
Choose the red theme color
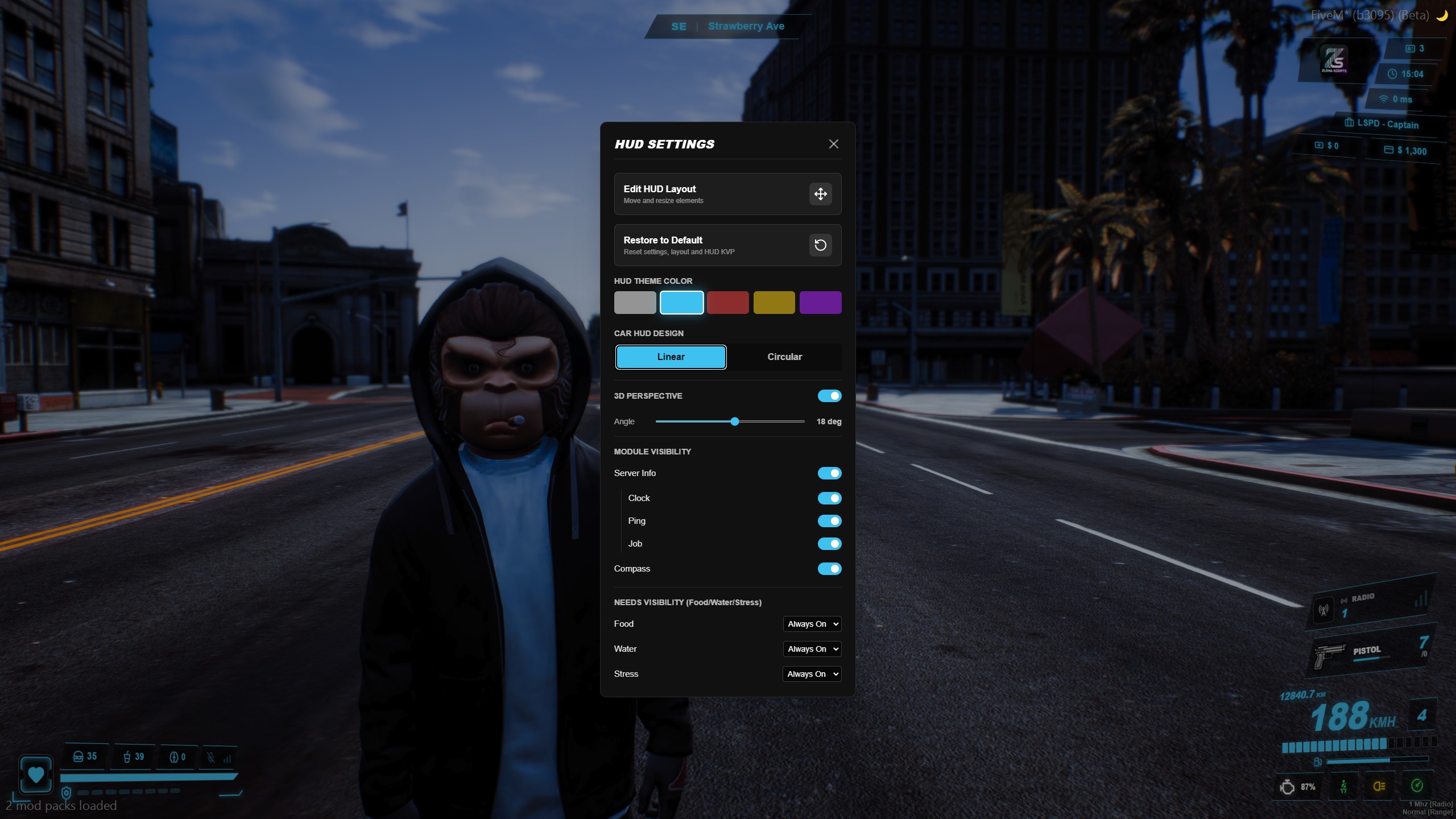(728, 303)
